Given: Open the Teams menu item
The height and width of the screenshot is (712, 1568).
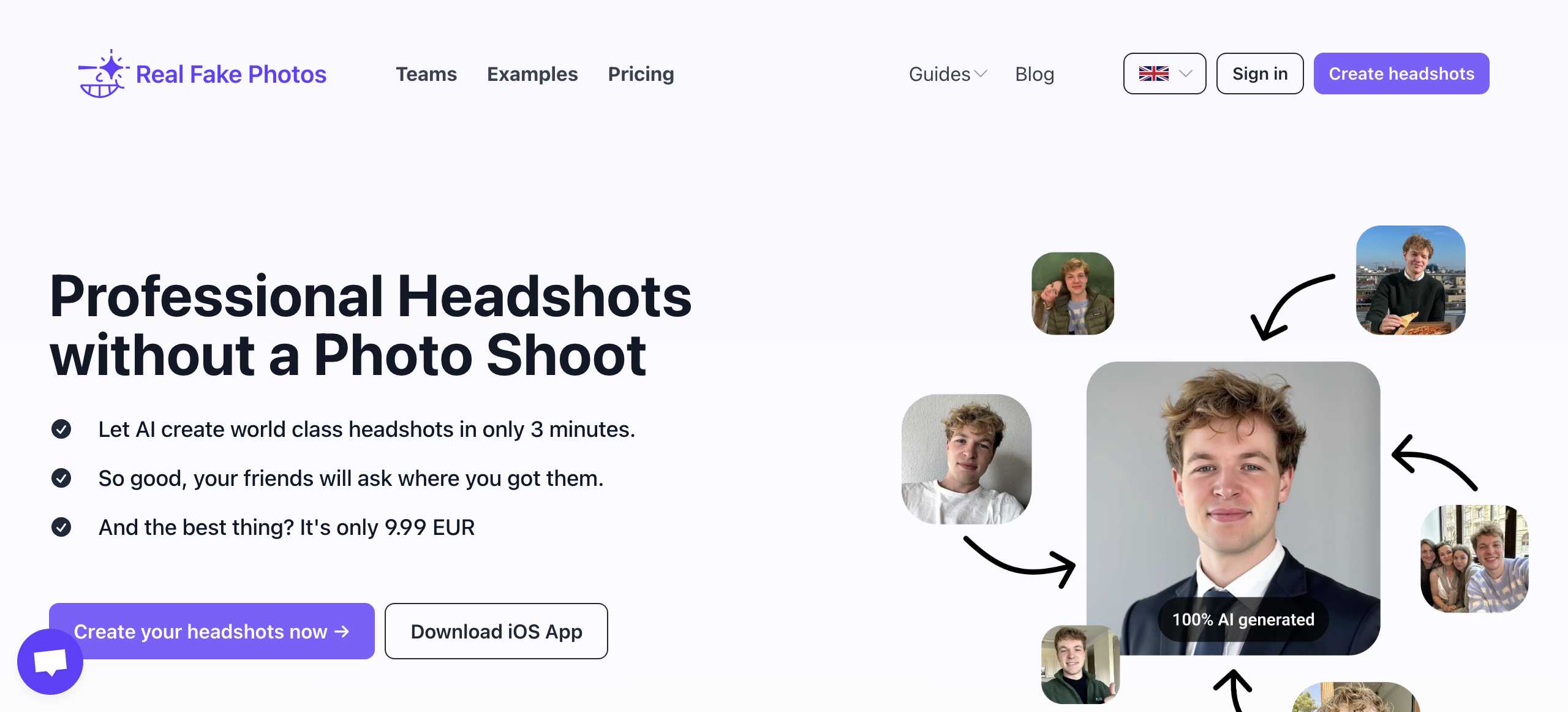Looking at the screenshot, I should [426, 74].
